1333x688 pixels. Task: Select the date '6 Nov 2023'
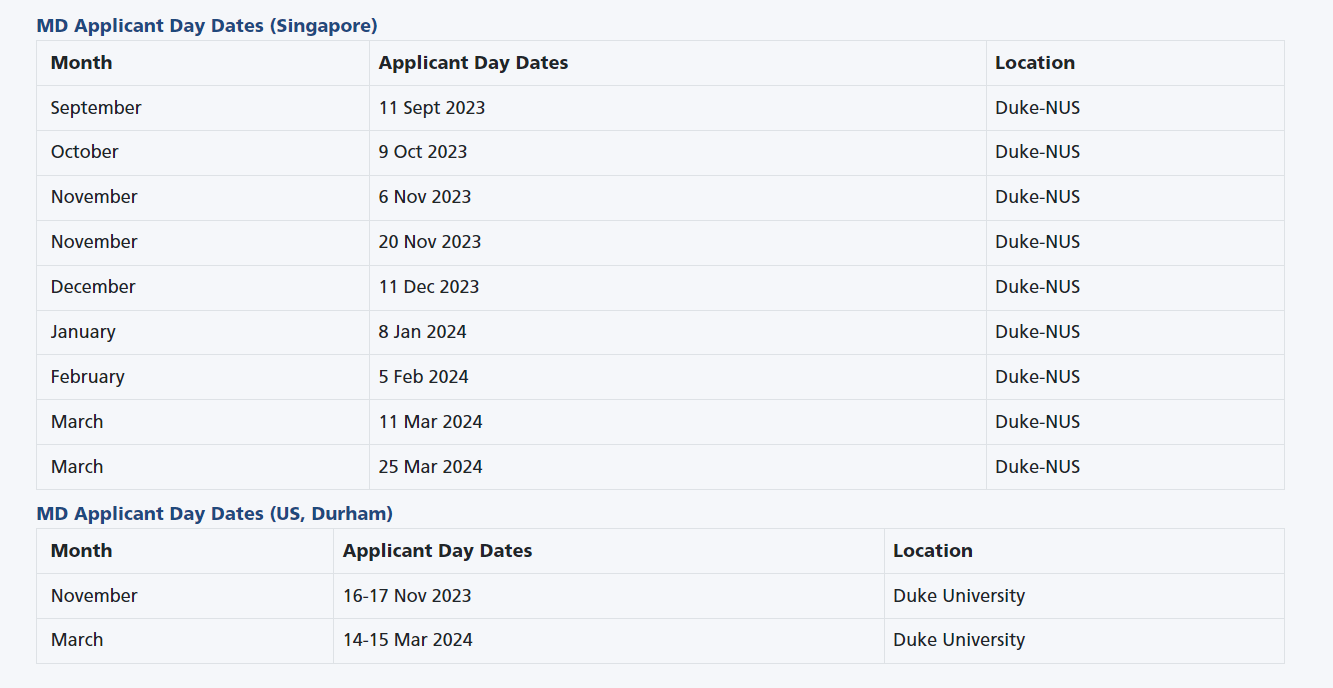[425, 197]
